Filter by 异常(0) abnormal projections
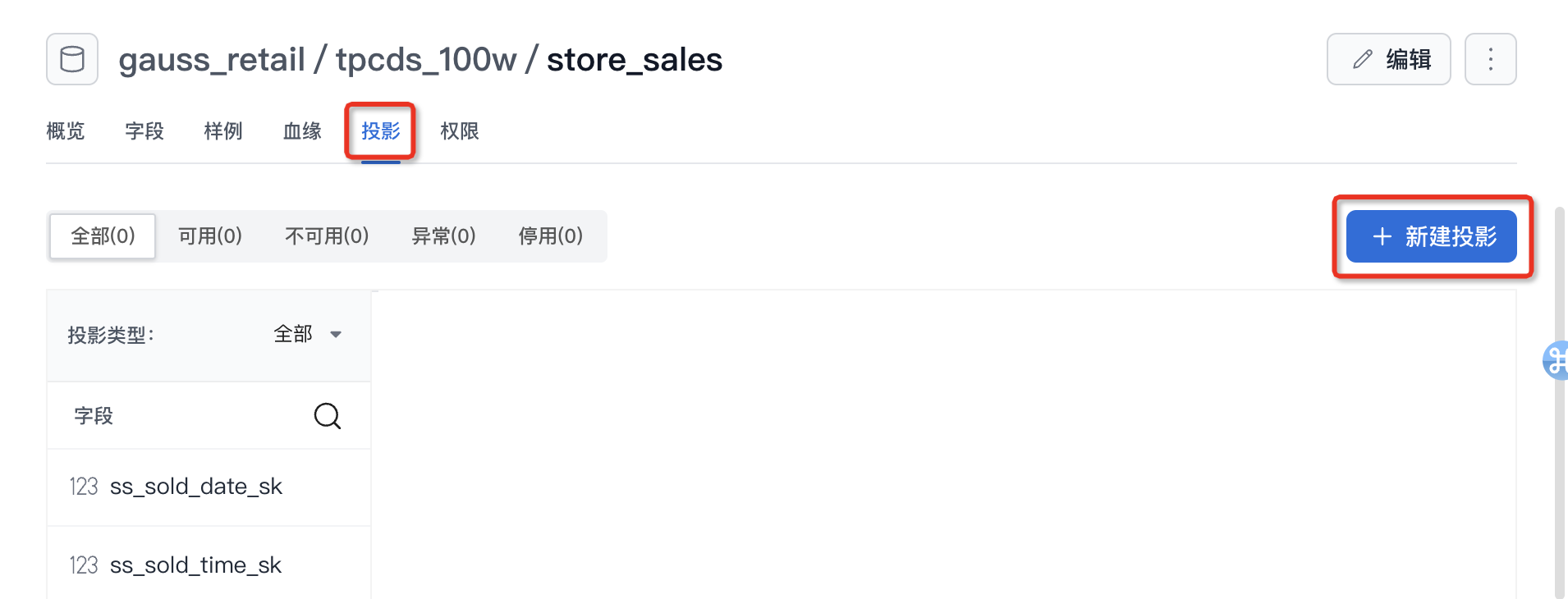This screenshot has height=599, width=1568. point(443,236)
